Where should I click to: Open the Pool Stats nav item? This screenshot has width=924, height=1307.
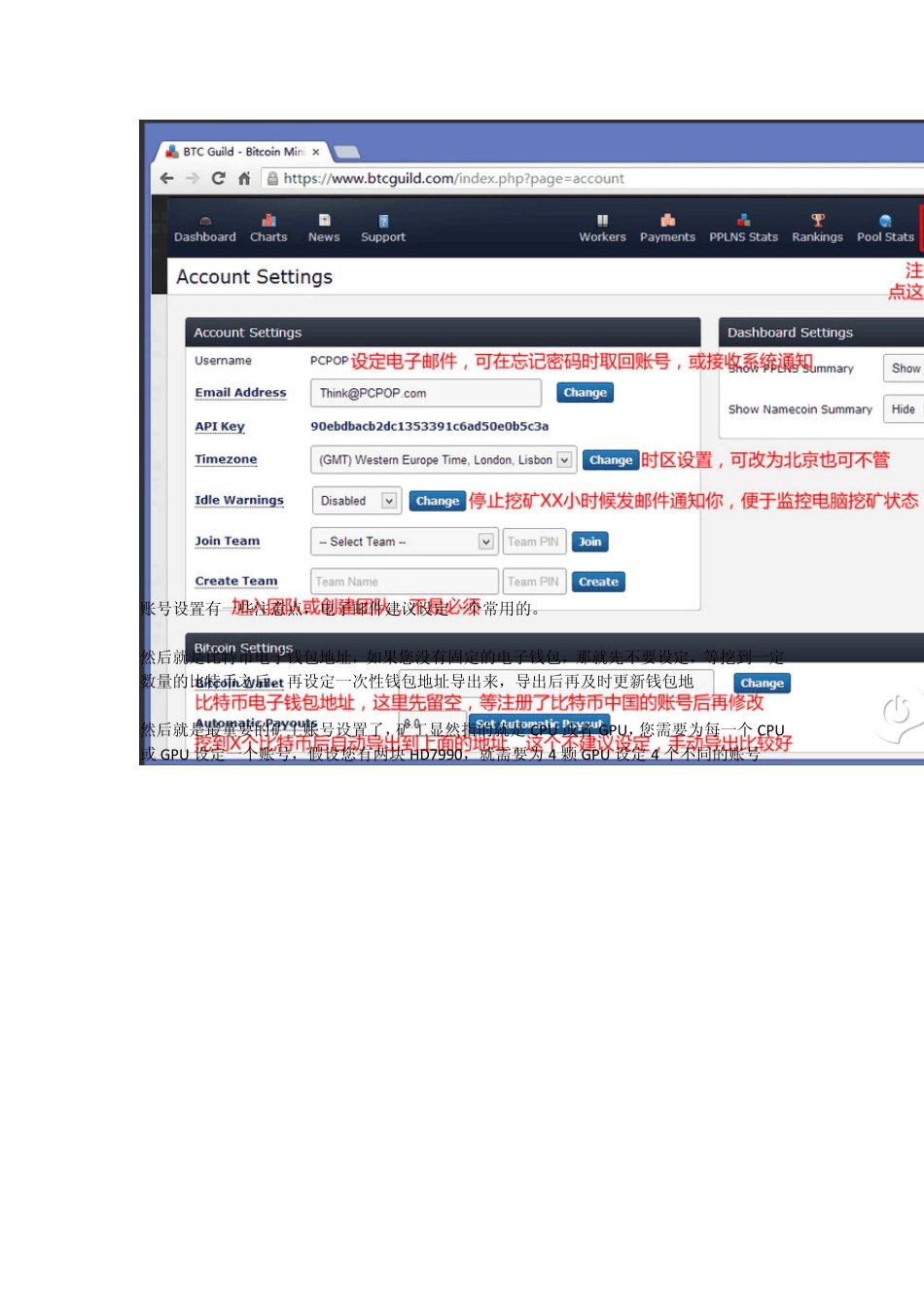[885, 230]
